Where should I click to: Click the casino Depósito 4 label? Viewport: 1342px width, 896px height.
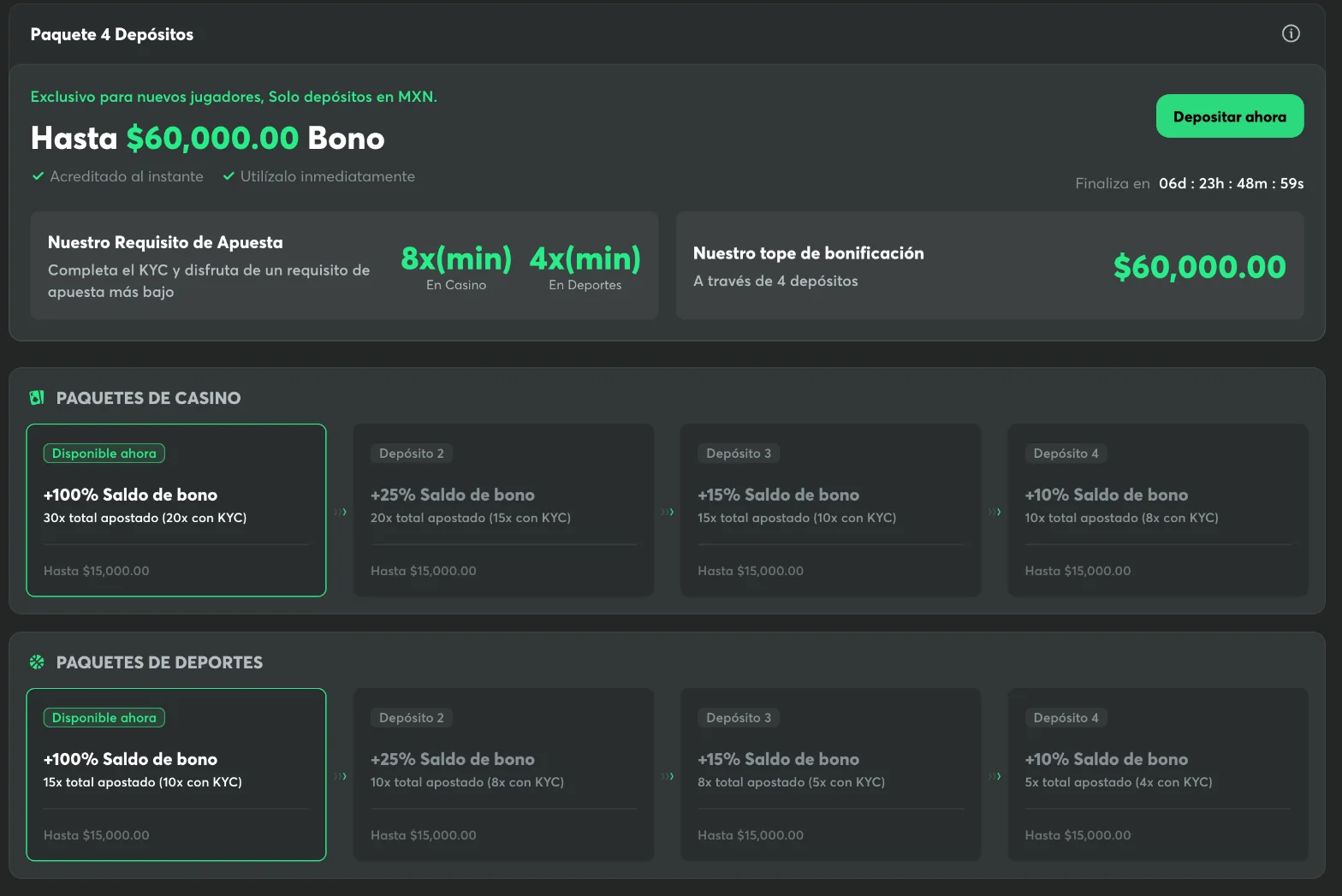tap(1066, 454)
